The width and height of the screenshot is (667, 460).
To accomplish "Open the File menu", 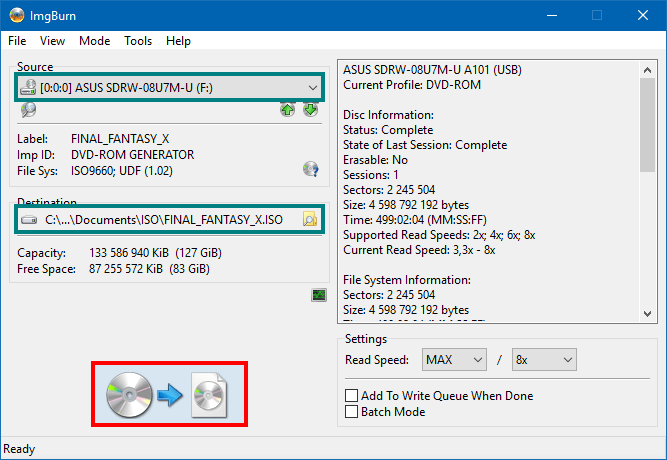I will (17, 41).
